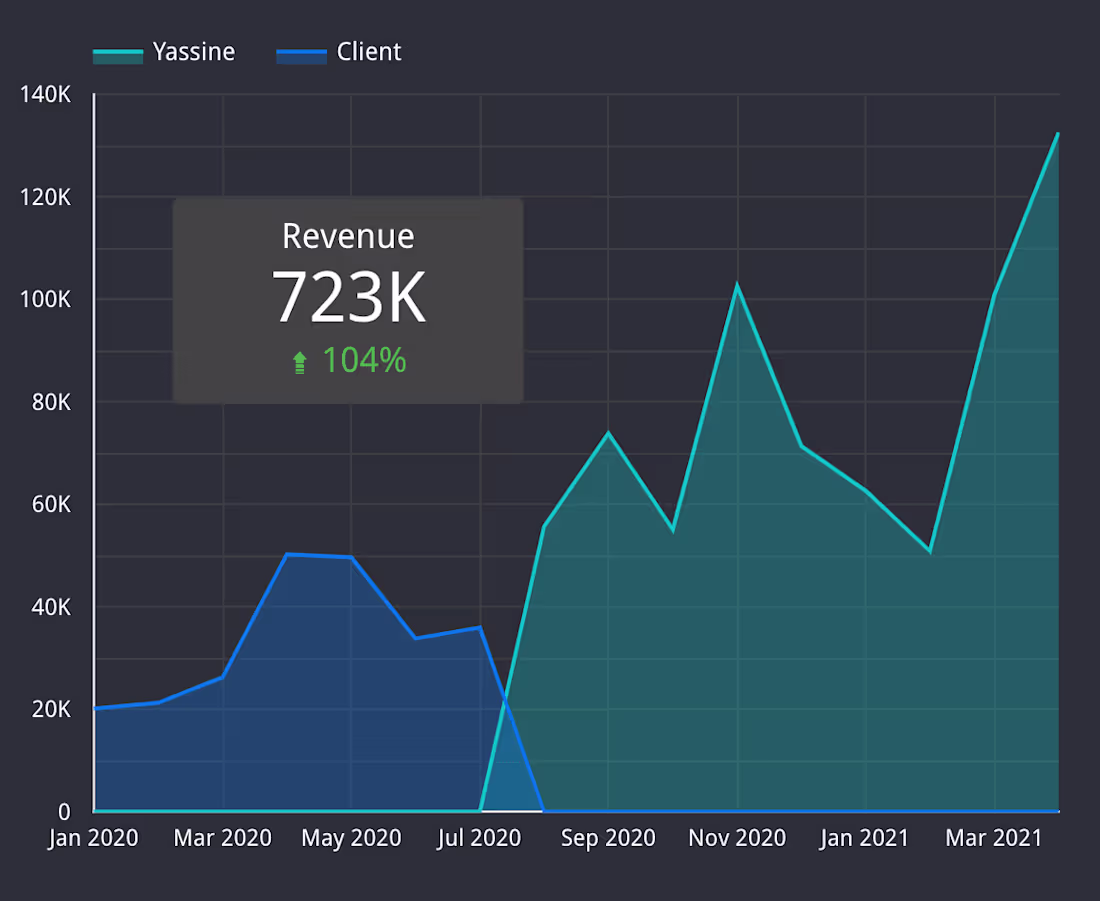Click the 140K y-axis gridline label
The height and width of the screenshot is (901, 1100).
tap(47, 94)
